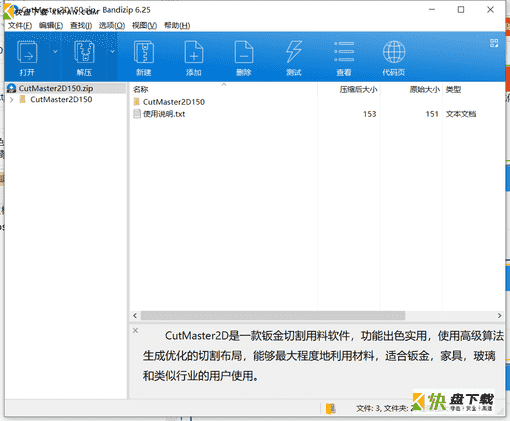Click the 文本文档 type cell
This screenshot has height=421, width=510.
click(461, 114)
